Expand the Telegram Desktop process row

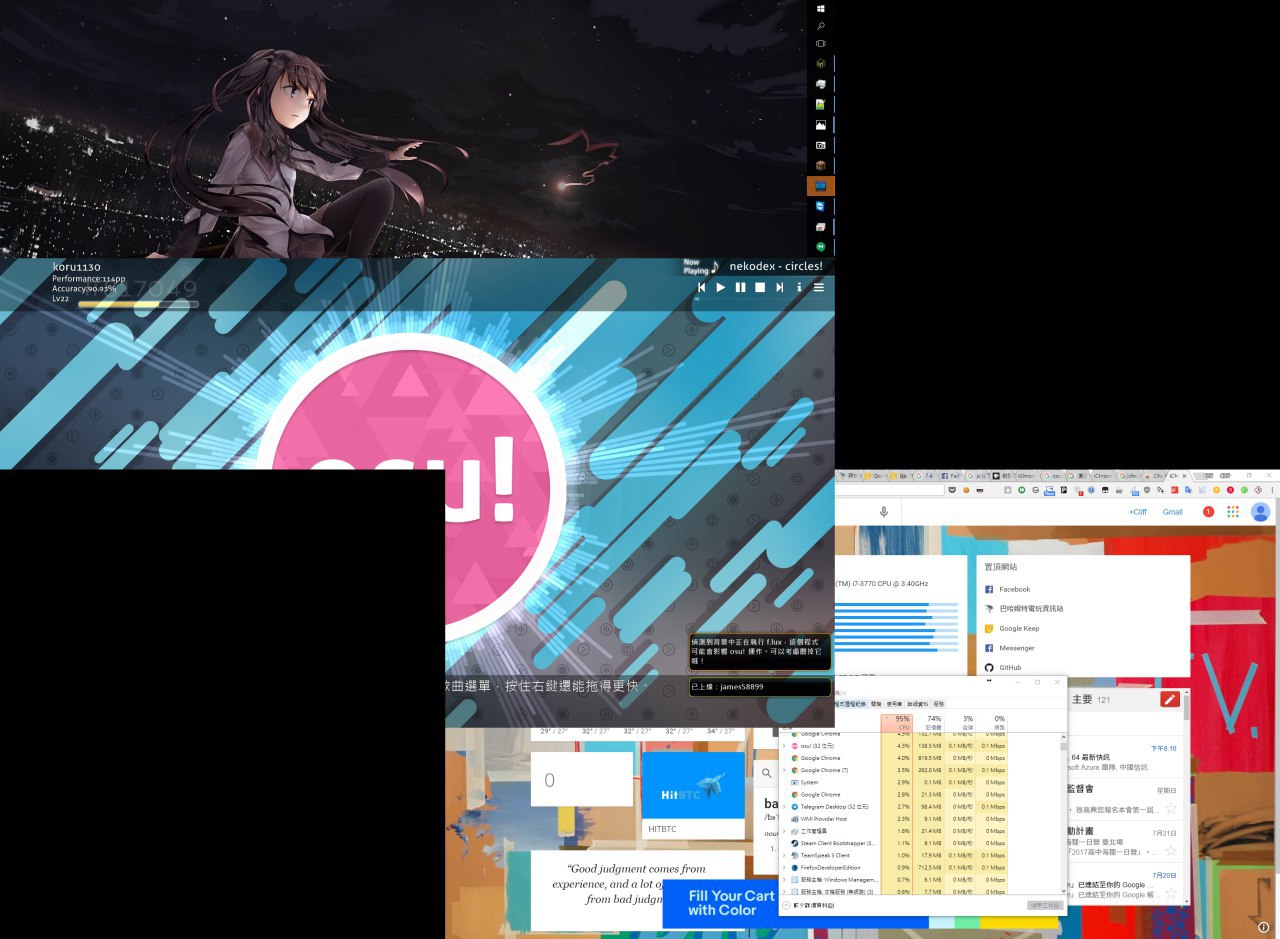(x=784, y=806)
